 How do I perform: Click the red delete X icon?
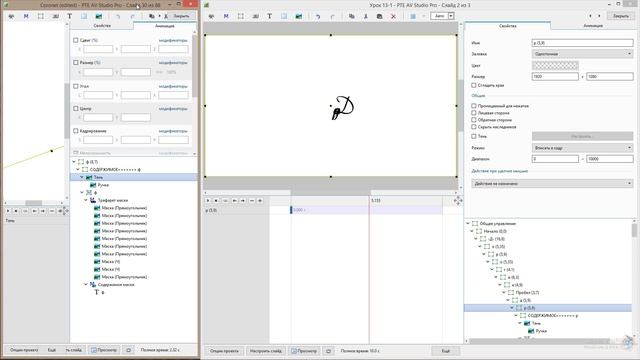click(393, 16)
